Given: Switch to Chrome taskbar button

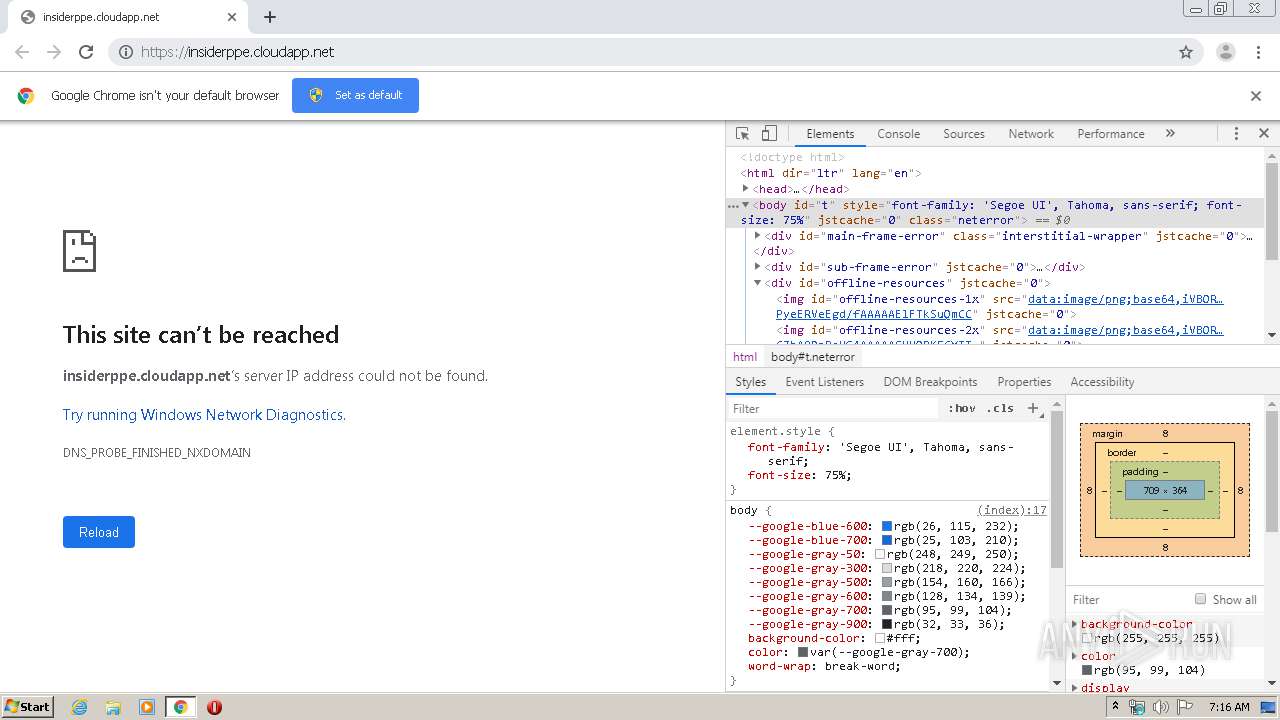Looking at the screenshot, I should click(x=180, y=707).
